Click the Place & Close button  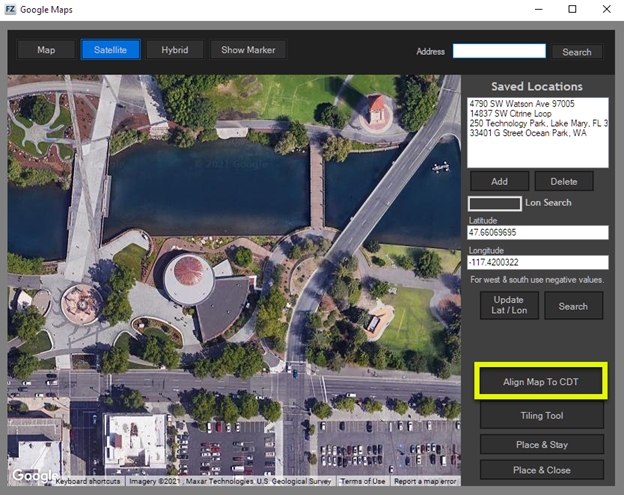[541, 469]
